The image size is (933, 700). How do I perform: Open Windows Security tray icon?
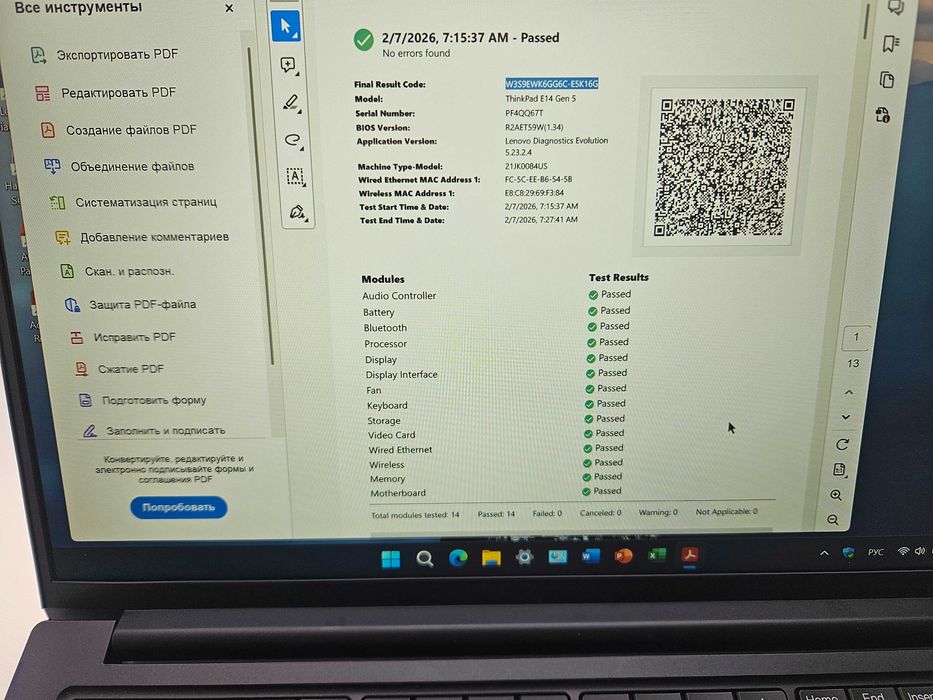[849, 553]
